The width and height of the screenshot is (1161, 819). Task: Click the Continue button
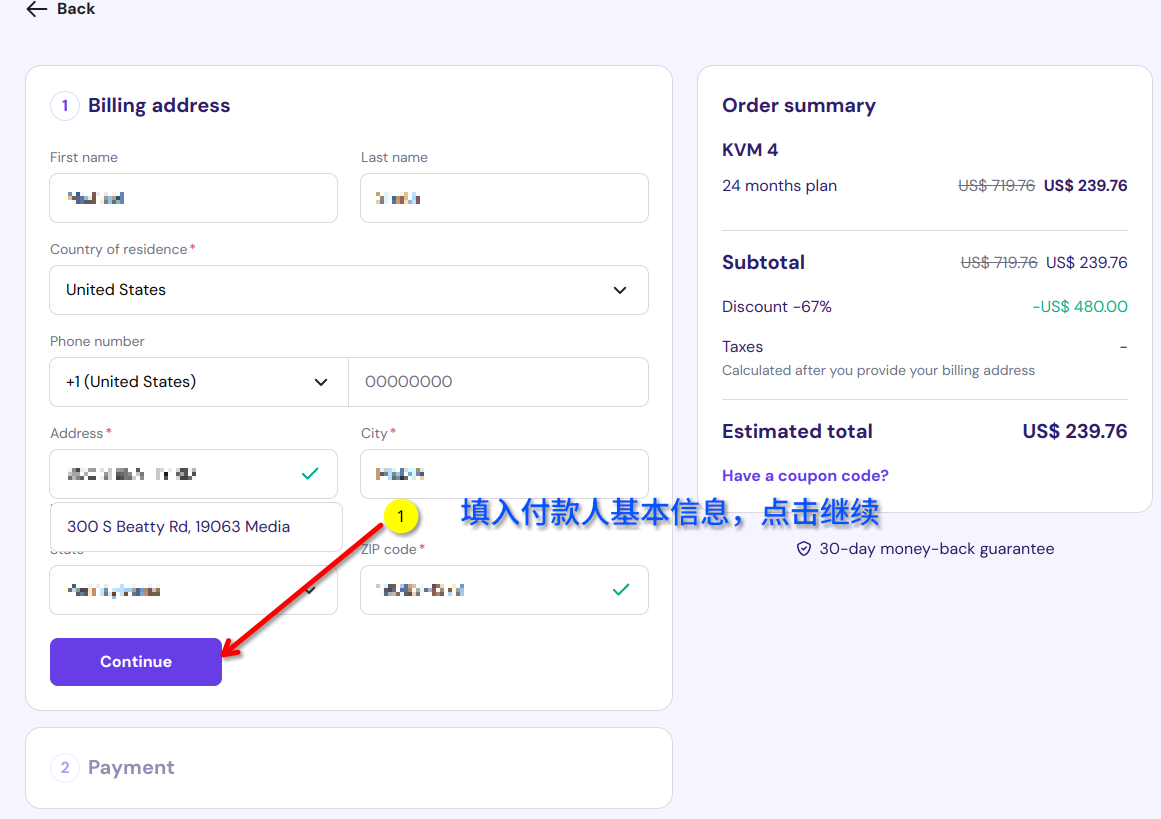(x=136, y=662)
